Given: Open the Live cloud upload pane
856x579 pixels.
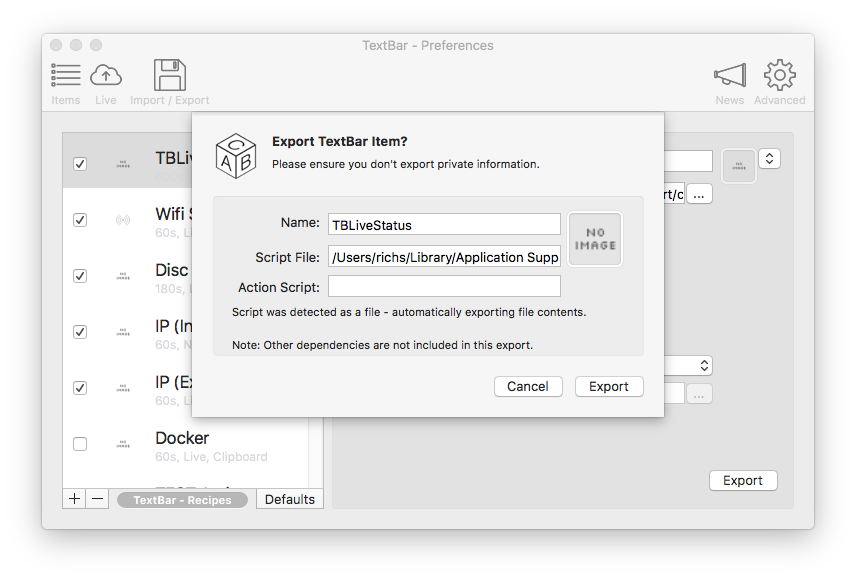Looking at the screenshot, I should click(105, 83).
